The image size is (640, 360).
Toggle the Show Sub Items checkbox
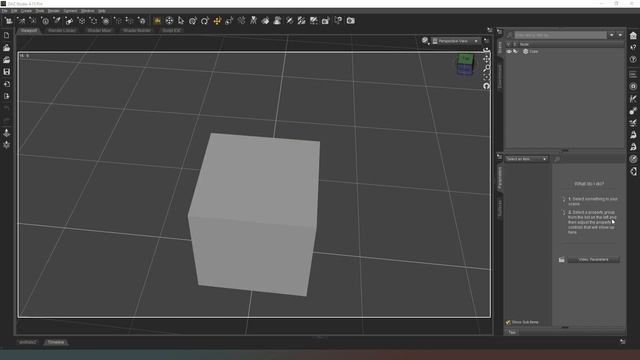(508, 322)
